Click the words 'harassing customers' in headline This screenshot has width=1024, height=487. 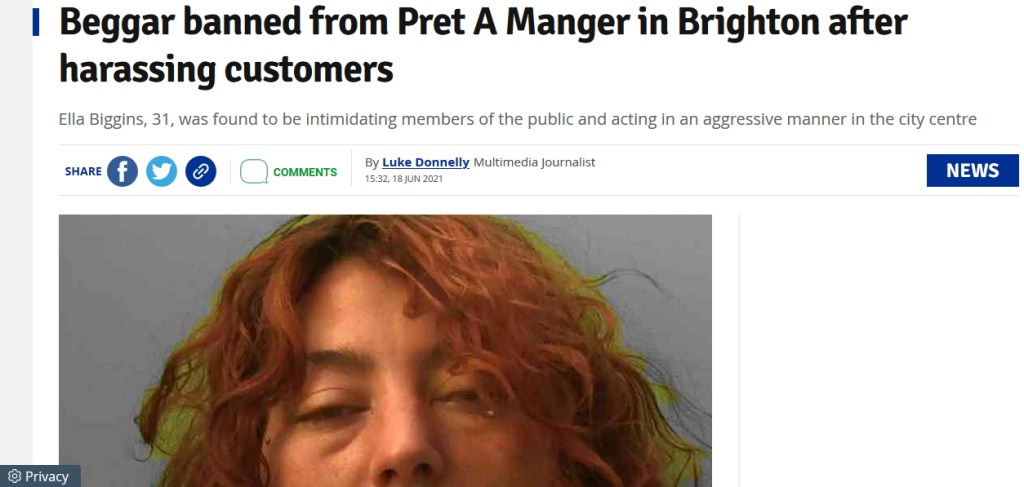(x=226, y=69)
